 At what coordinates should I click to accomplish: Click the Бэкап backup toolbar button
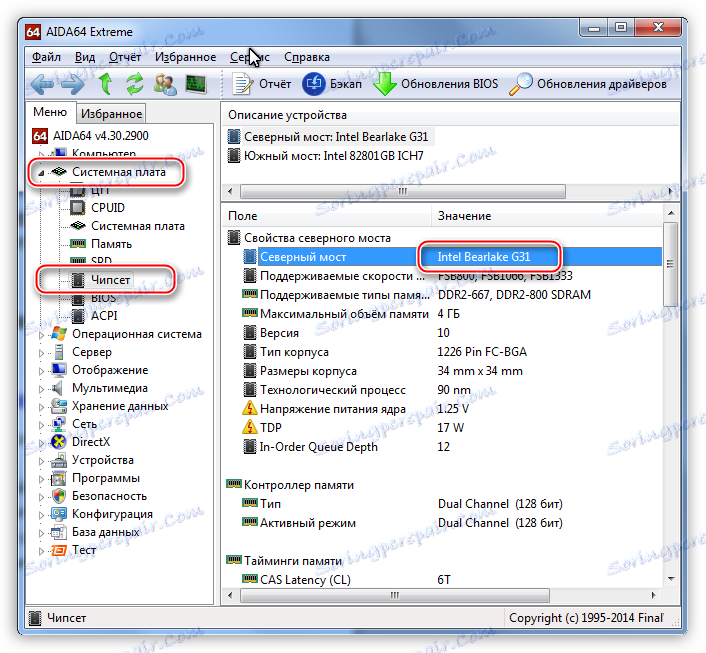point(332,84)
